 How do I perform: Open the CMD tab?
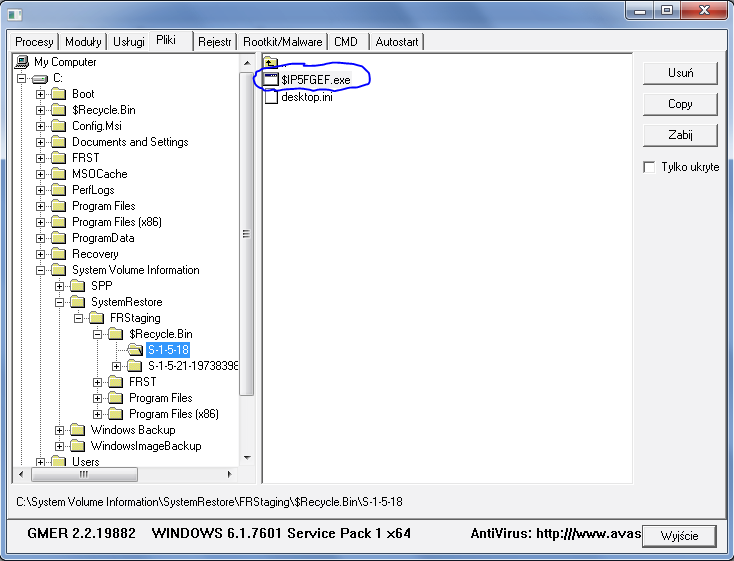tap(346, 42)
